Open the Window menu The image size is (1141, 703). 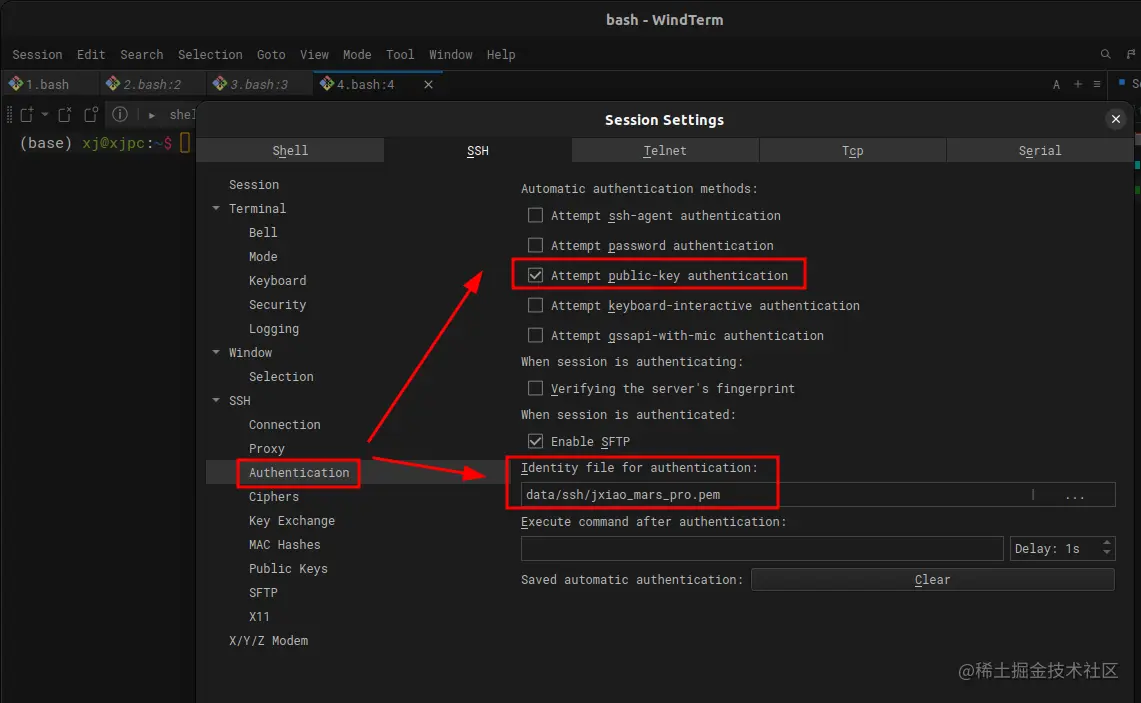(450, 55)
